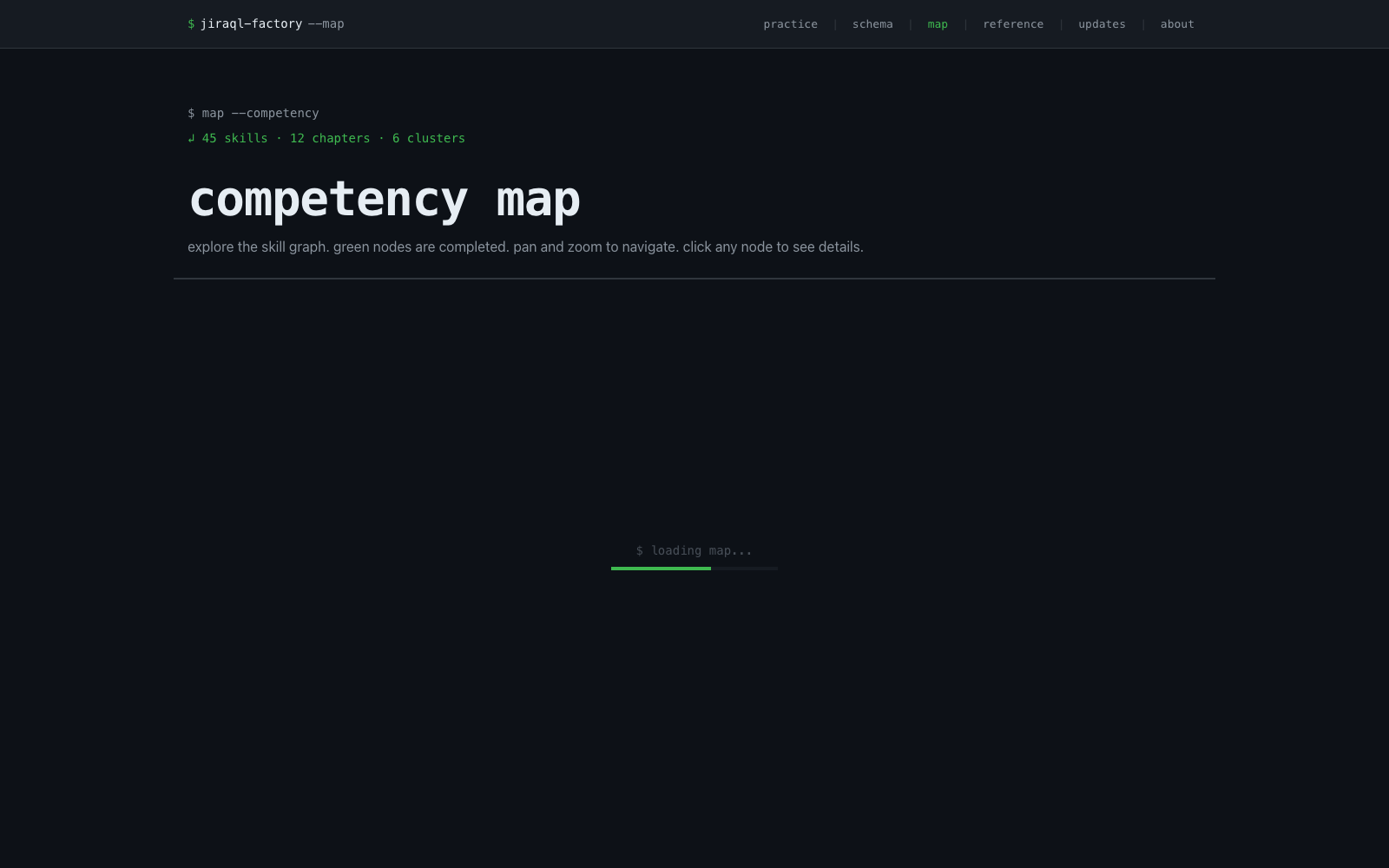1389x868 pixels.
Task: Open the reference nav item
Action: (x=1013, y=24)
